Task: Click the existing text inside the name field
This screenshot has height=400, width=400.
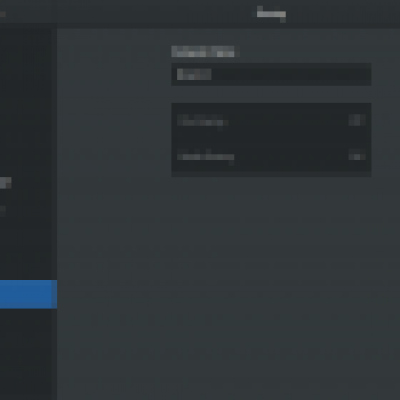Action: coord(194,74)
